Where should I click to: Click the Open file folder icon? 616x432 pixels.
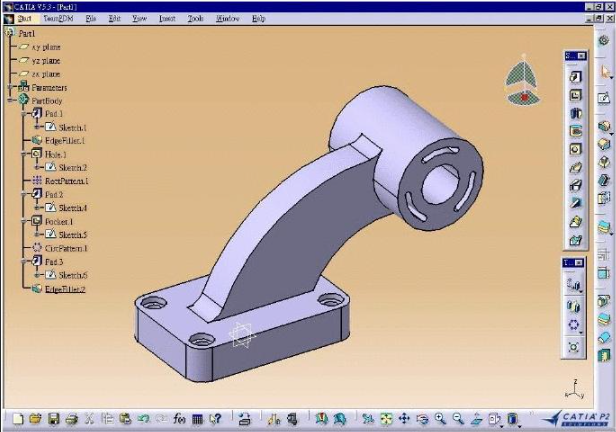[35, 419]
